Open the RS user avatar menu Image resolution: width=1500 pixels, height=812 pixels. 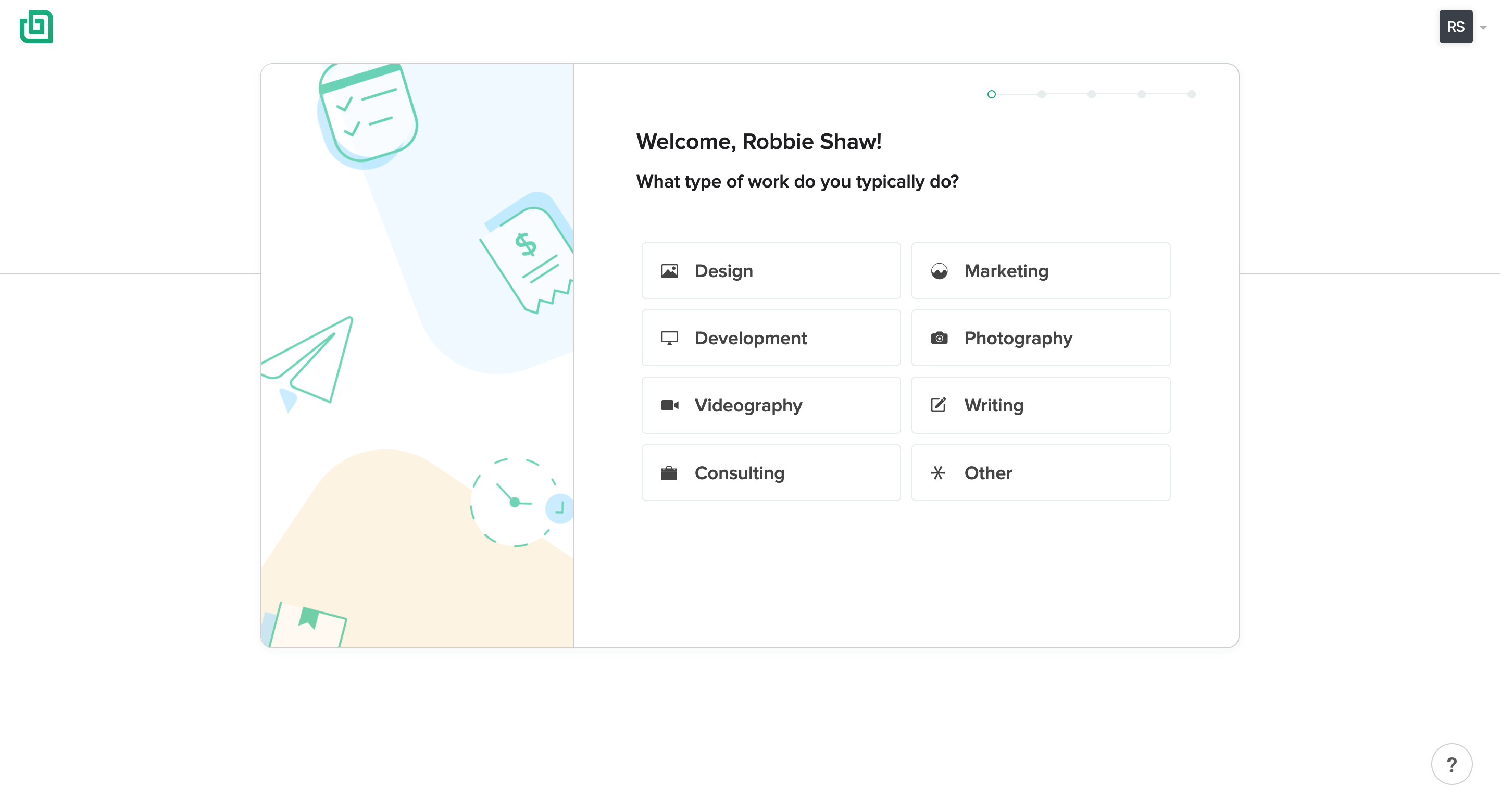(x=1455, y=27)
